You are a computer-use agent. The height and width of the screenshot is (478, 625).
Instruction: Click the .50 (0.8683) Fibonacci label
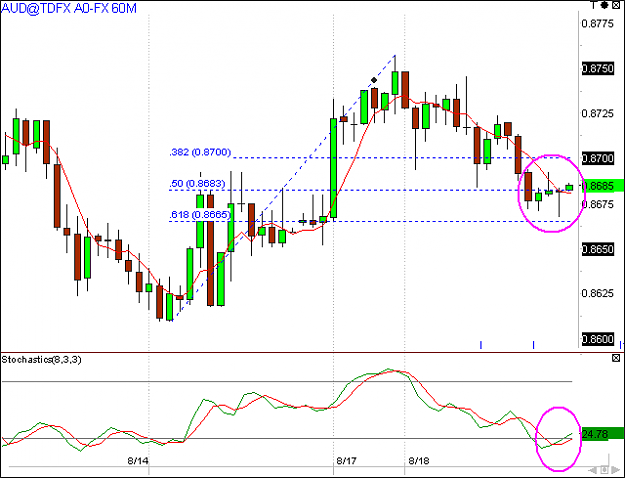[197, 184]
